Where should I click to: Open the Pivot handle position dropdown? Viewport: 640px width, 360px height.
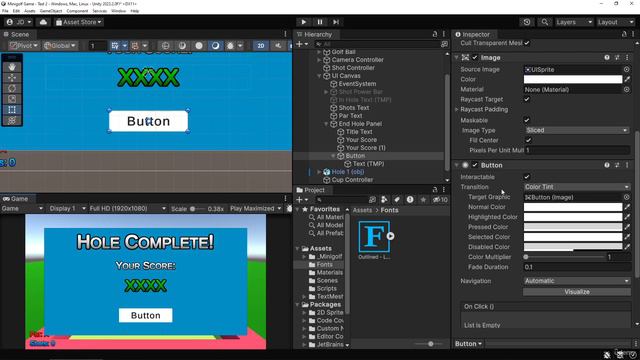[24, 46]
